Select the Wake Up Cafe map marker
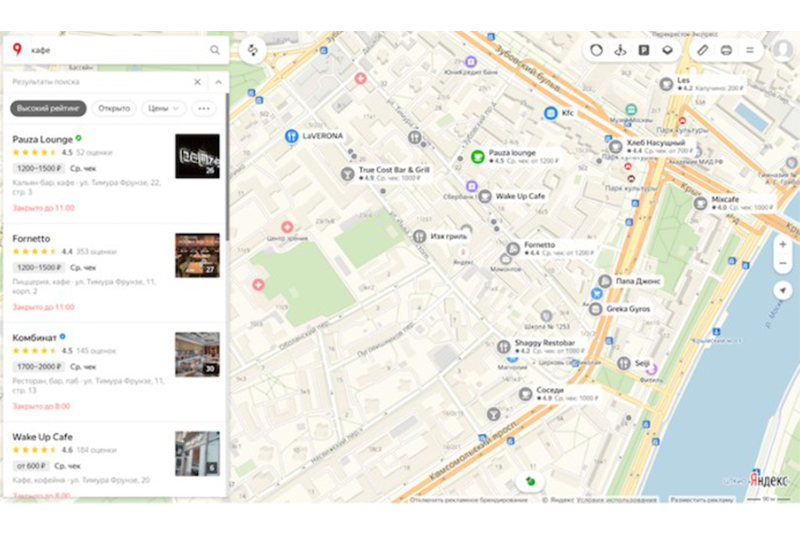Image resolution: width=800 pixels, height=533 pixels. 485,196
